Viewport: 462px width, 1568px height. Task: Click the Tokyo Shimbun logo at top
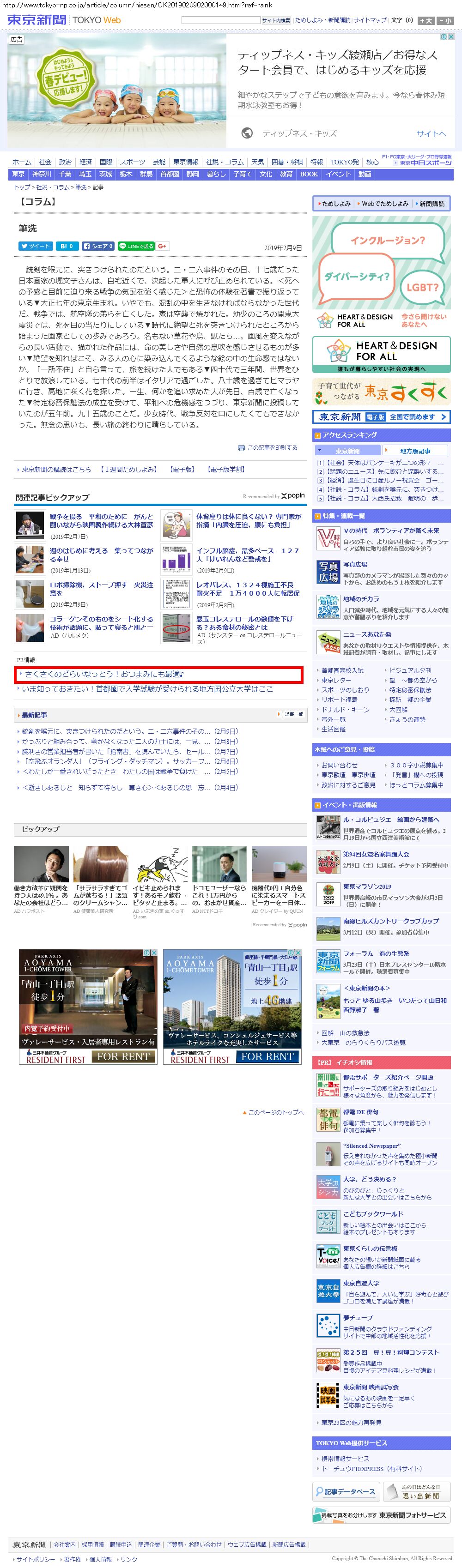[x=36, y=20]
